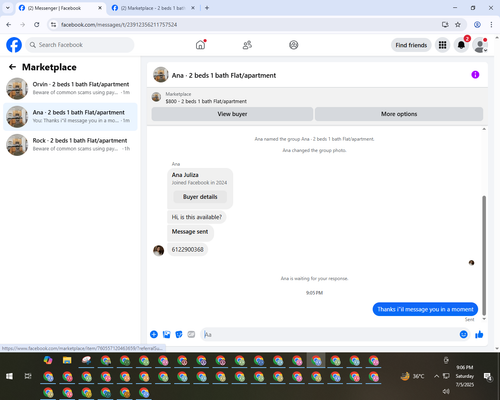Viewport: 500px width, 400px height.
Task: Click the browser Back button
Action: coord(9,25)
